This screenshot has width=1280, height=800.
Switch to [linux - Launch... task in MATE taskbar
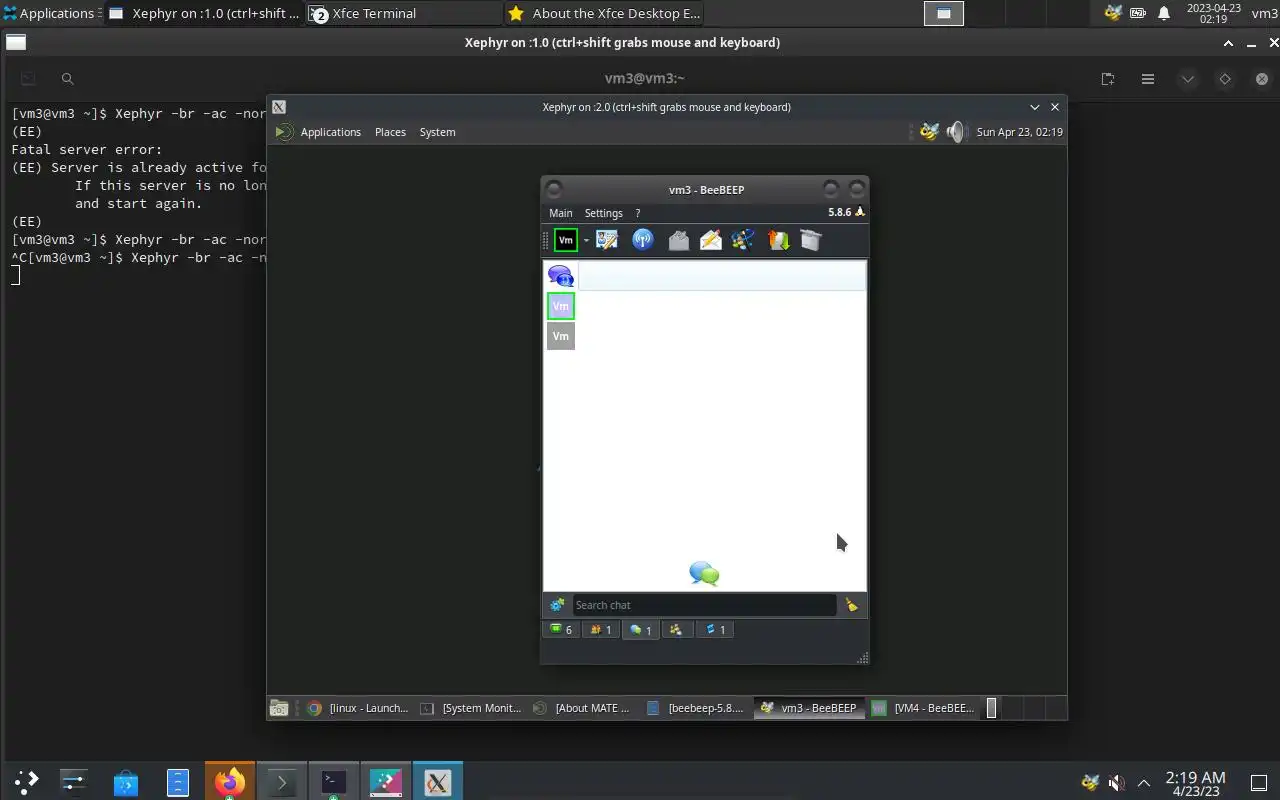[357, 708]
